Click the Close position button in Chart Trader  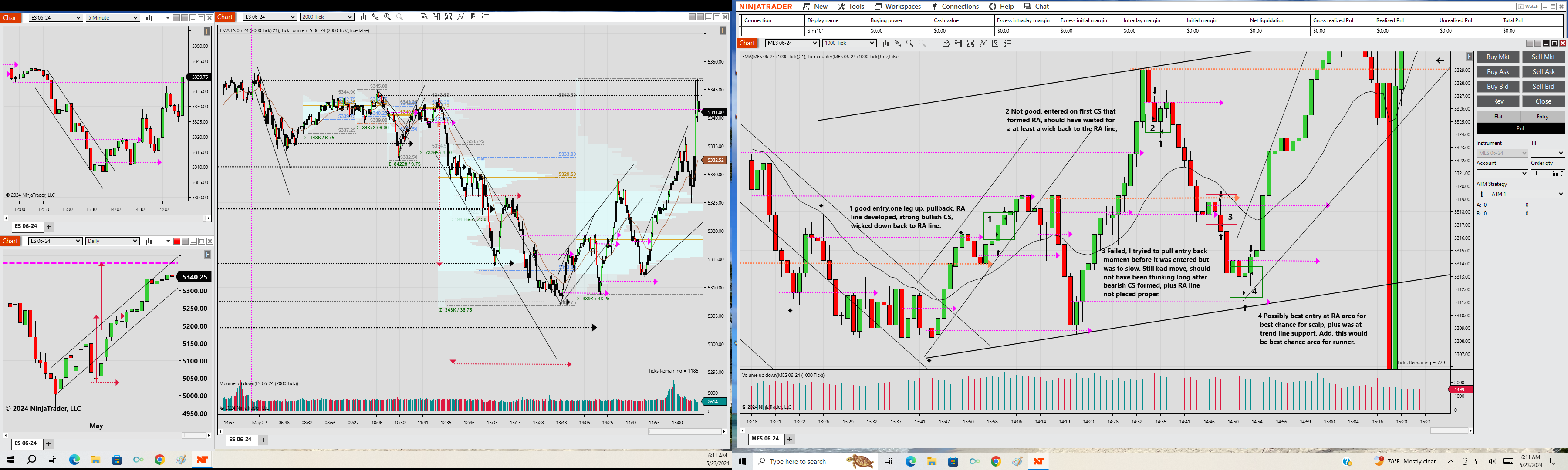point(1543,101)
